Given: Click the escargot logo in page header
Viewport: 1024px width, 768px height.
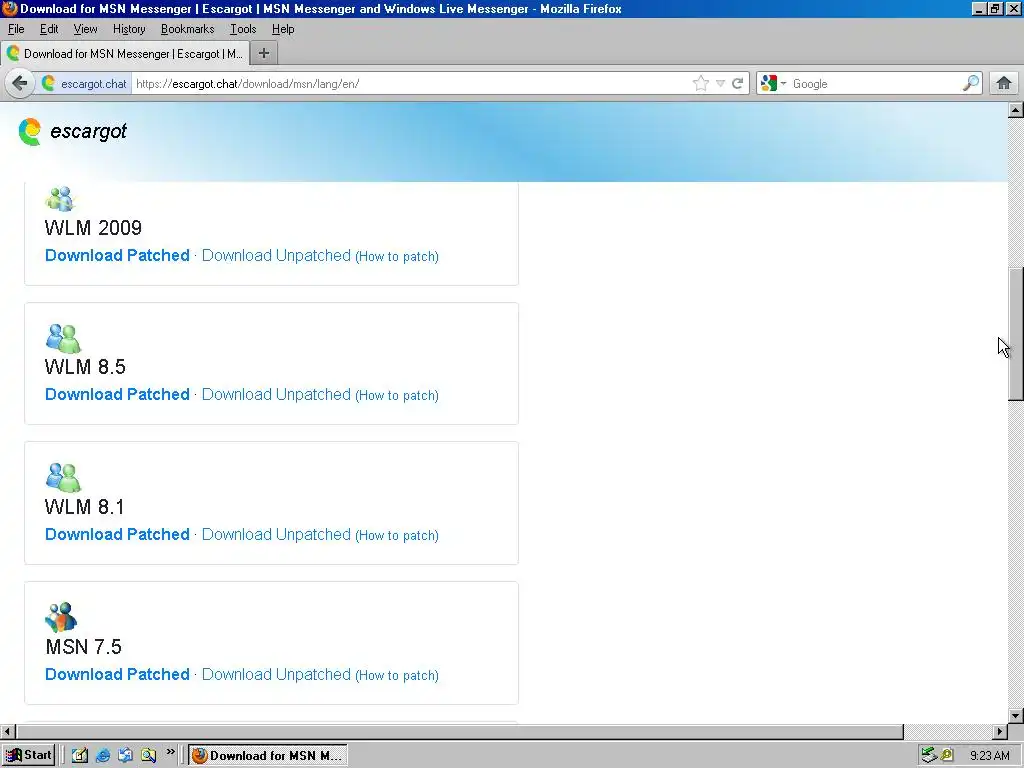Looking at the screenshot, I should [72, 131].
